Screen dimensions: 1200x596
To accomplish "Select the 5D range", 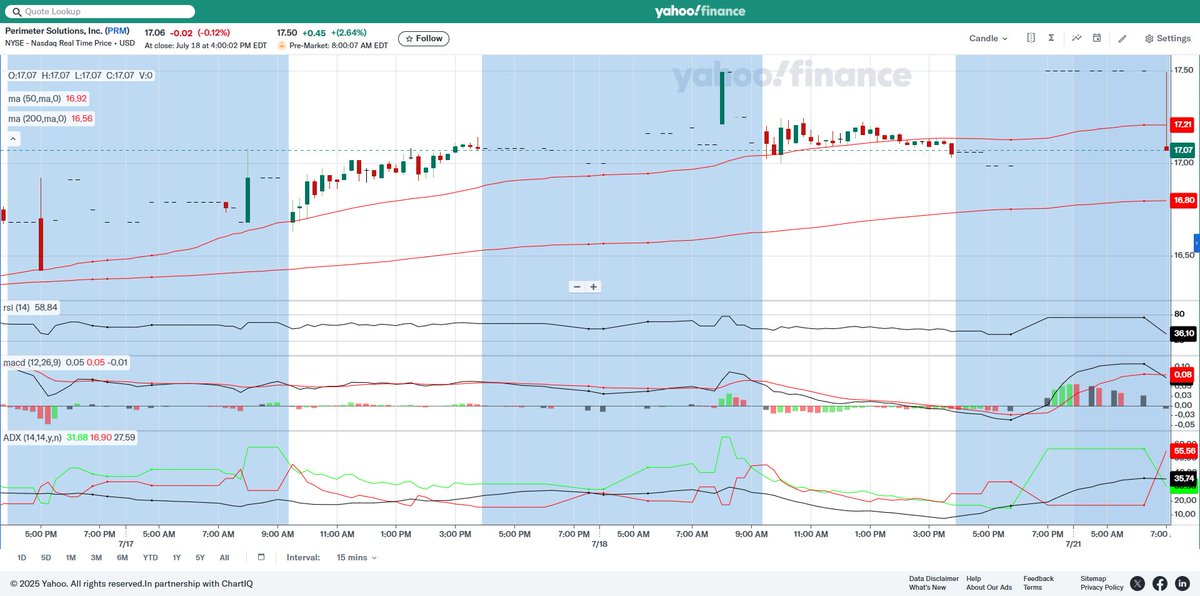I will click(46, 557).
